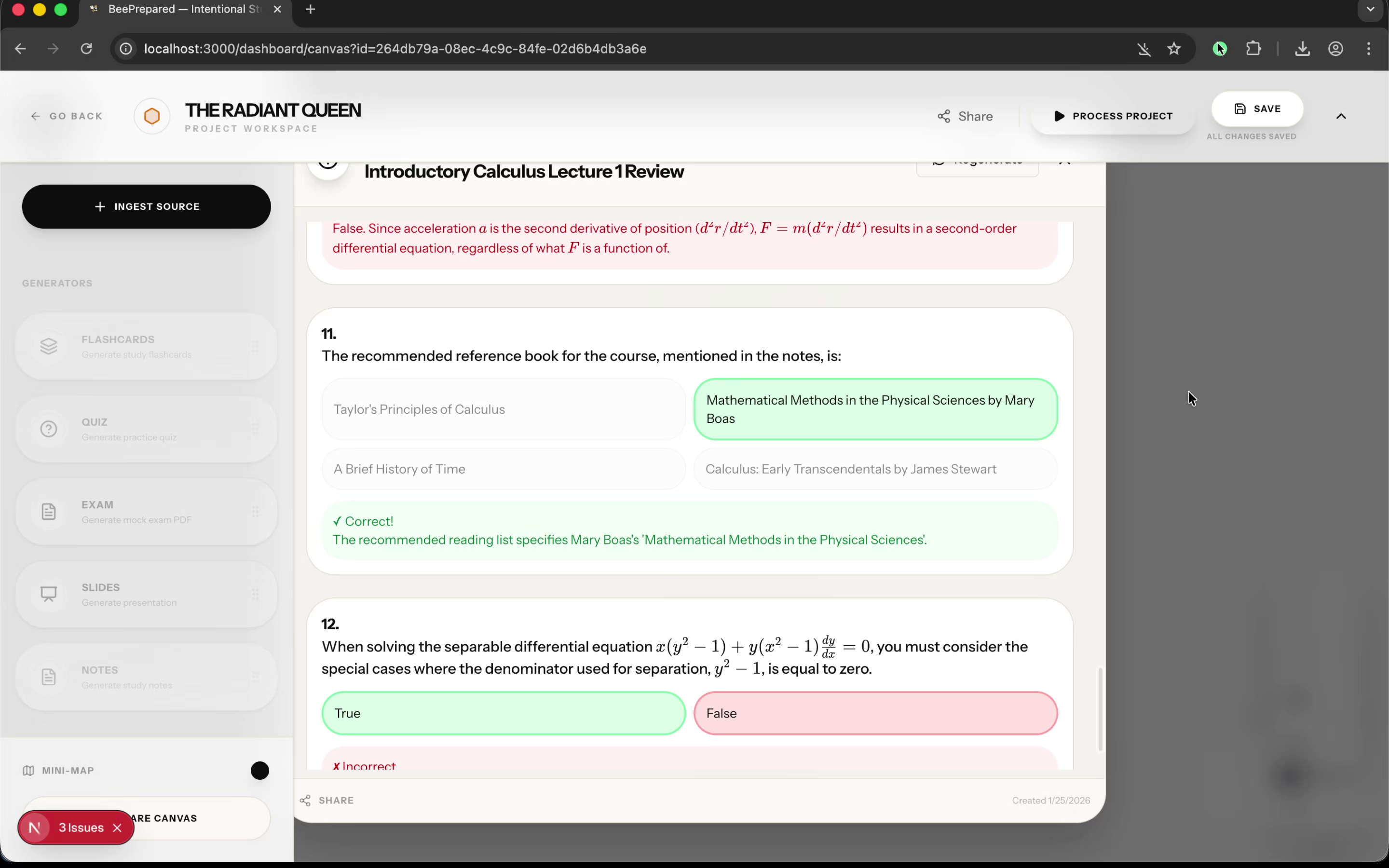Image resolution: width=1389 pixels, height=868 pixels.
Task: Click the orange hexagon project logo
Action: click(152, 117)
